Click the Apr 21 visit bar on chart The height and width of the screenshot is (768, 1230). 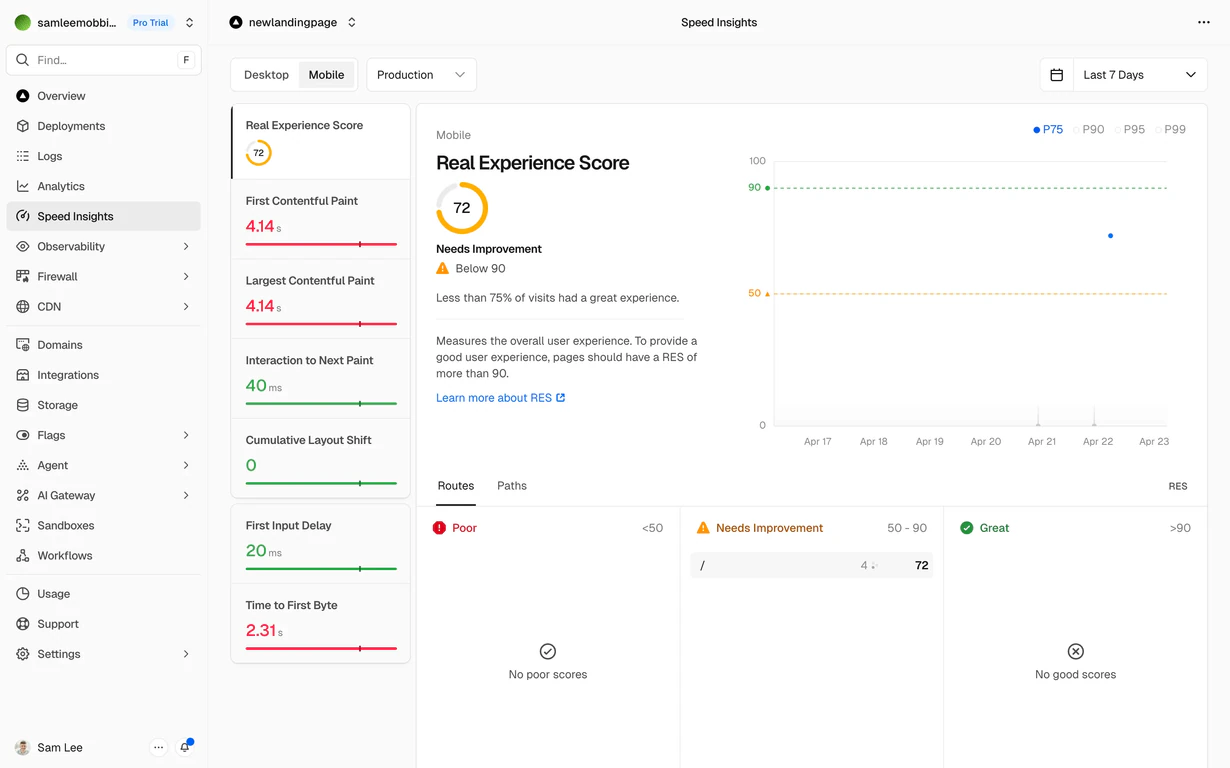click(x=1038, y=416)
